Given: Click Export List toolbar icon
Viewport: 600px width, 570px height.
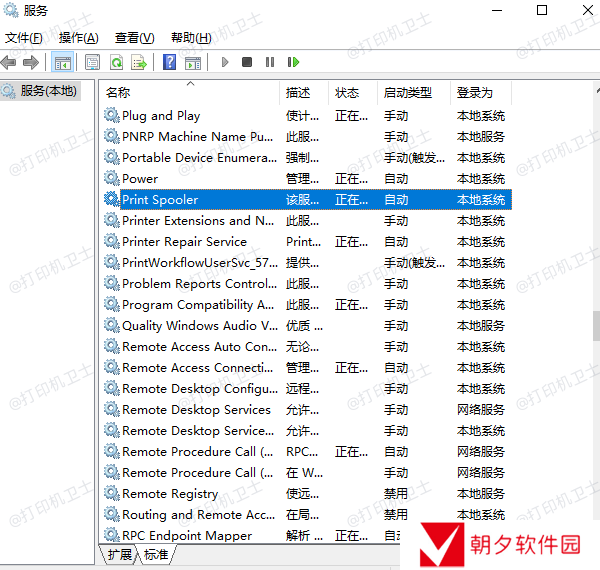Looking at the screenshot, I should click(x=139, y=62).
